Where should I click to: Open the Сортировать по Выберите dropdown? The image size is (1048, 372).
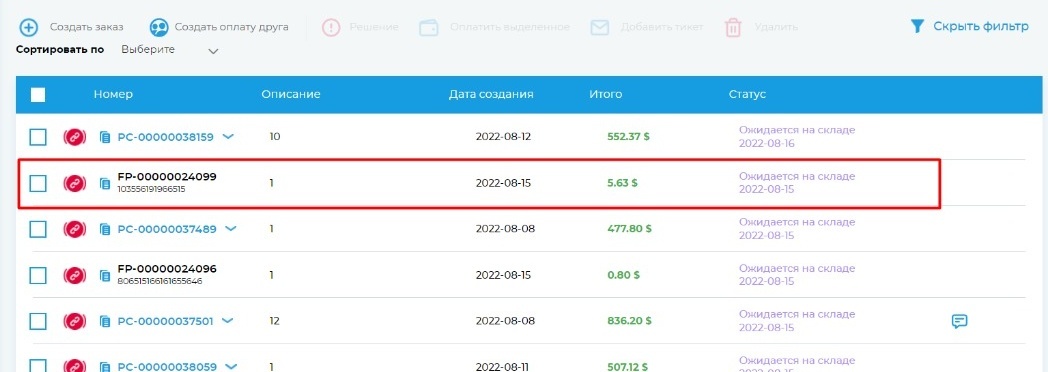[170, 50]
